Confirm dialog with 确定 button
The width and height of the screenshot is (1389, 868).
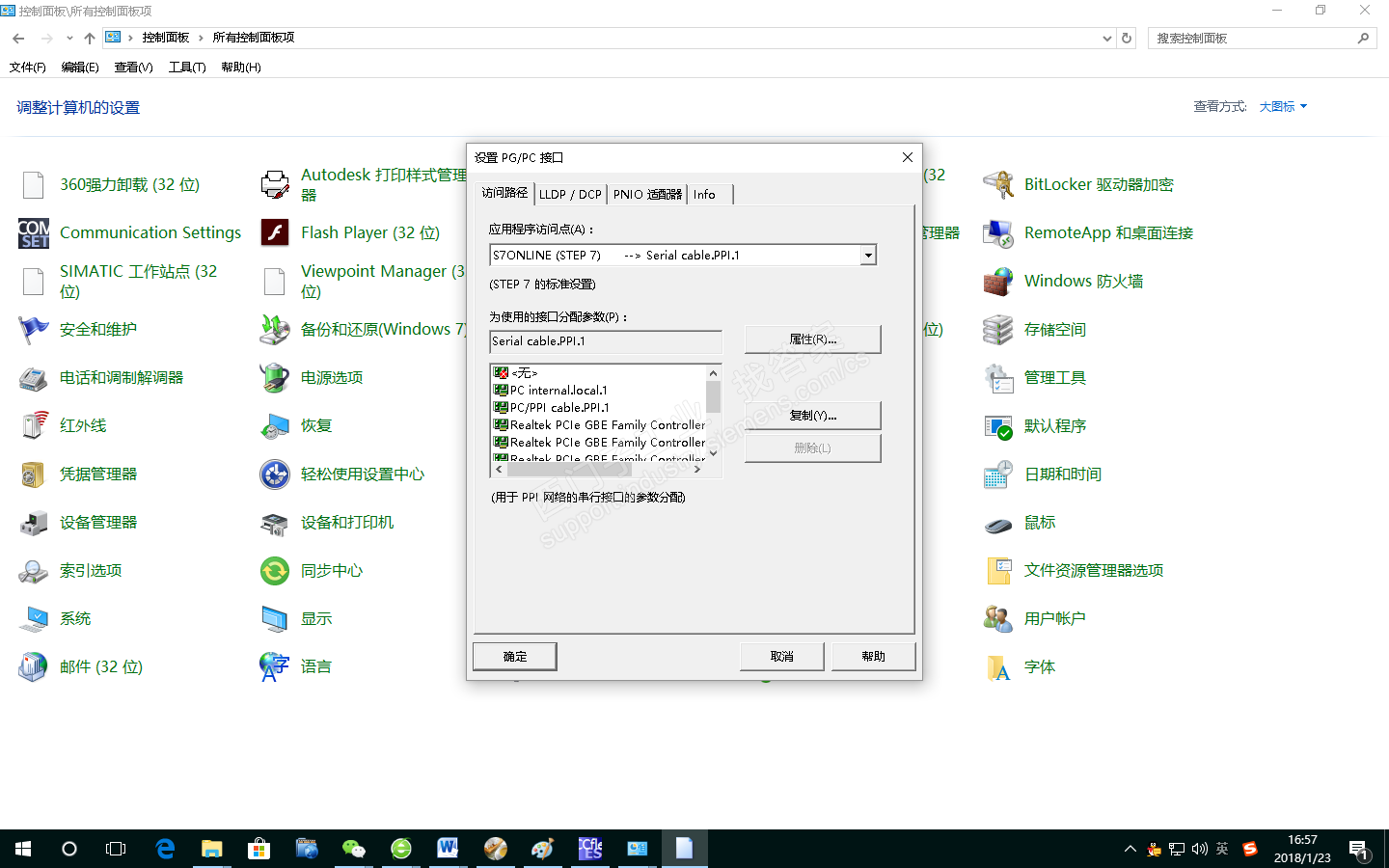click(x=515, y=657)
